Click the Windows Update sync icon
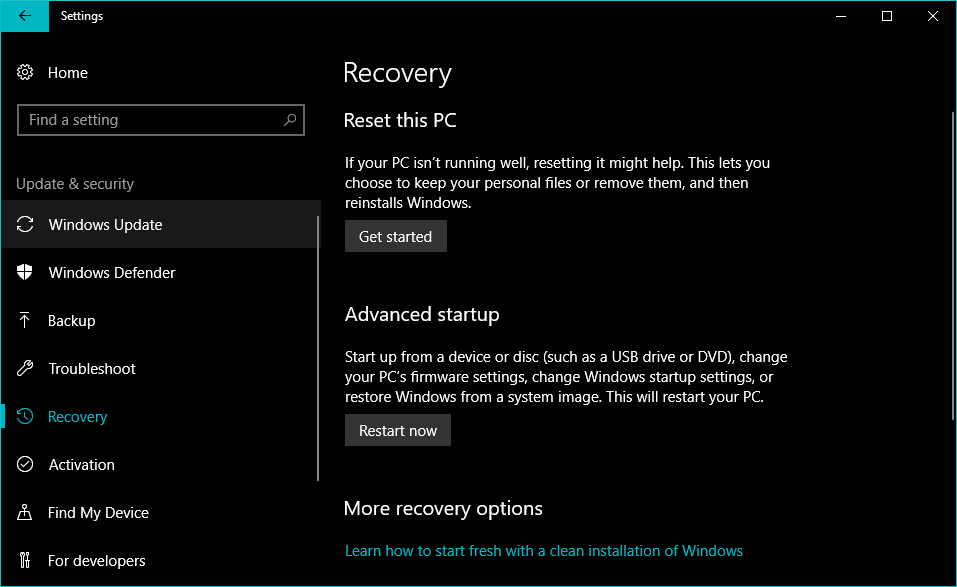957x587 pixels. [26, 225]
